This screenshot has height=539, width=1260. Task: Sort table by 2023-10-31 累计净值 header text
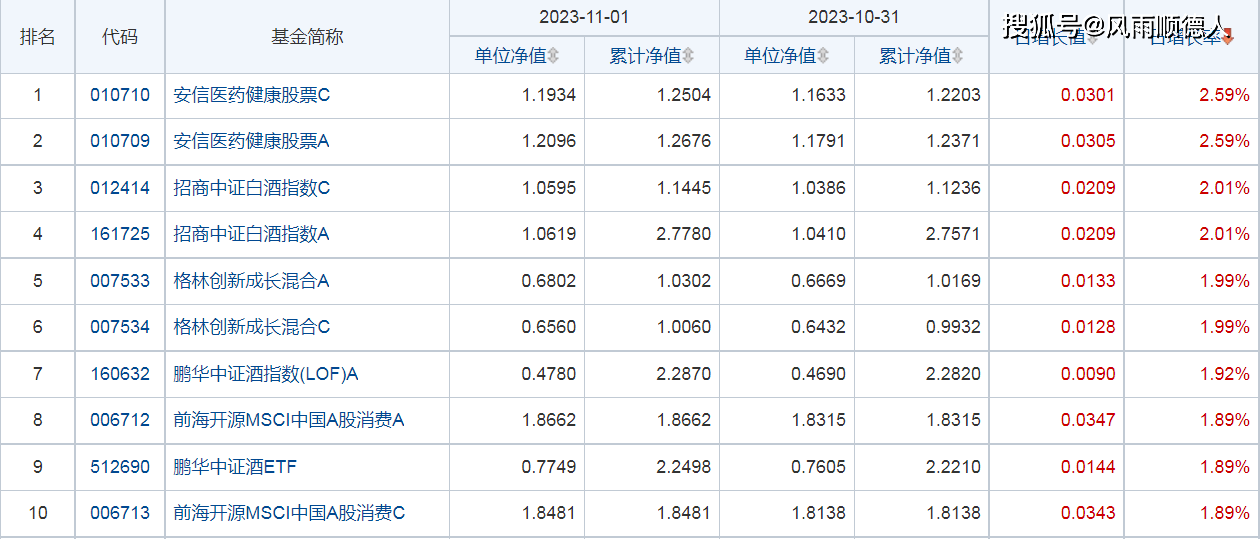coord(915,56)
